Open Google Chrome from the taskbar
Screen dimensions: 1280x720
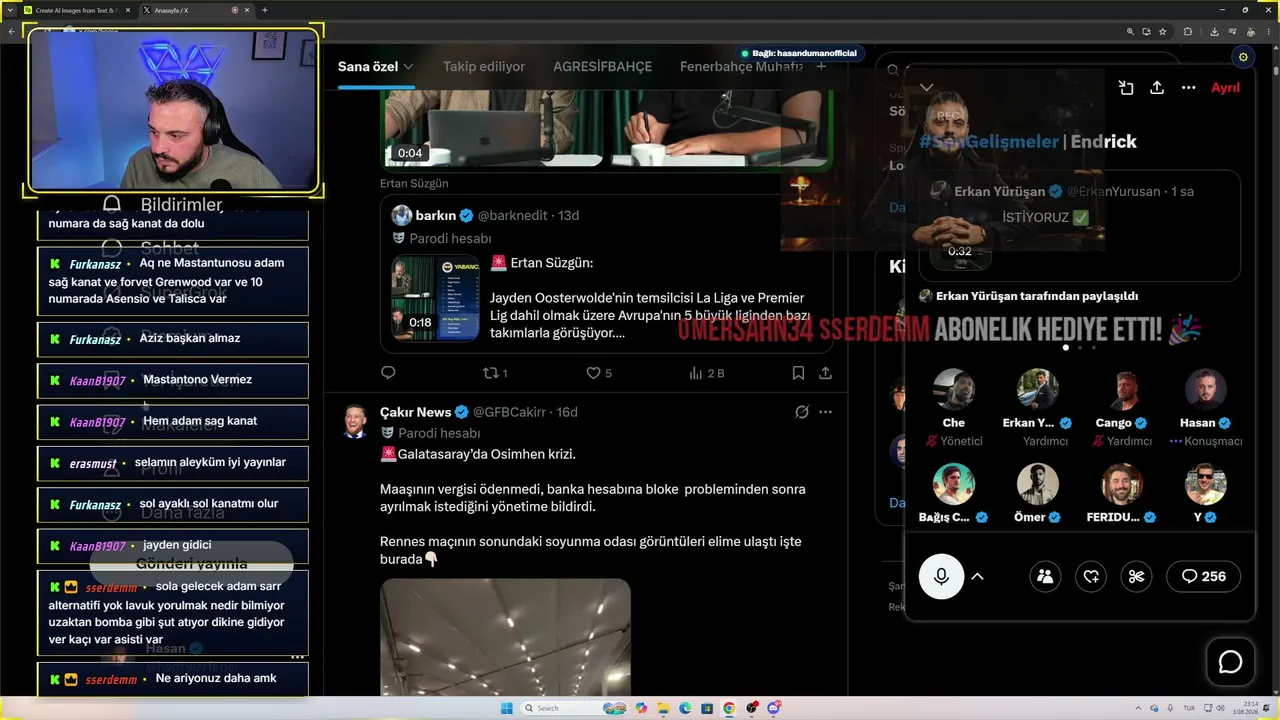729,708
